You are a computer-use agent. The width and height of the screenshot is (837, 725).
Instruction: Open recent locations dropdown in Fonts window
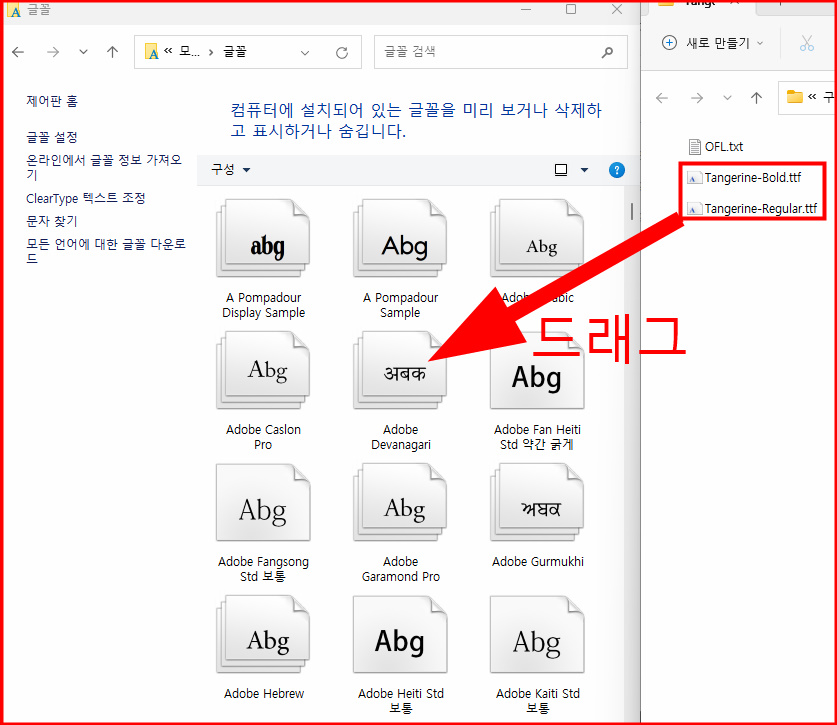point(83,52)
